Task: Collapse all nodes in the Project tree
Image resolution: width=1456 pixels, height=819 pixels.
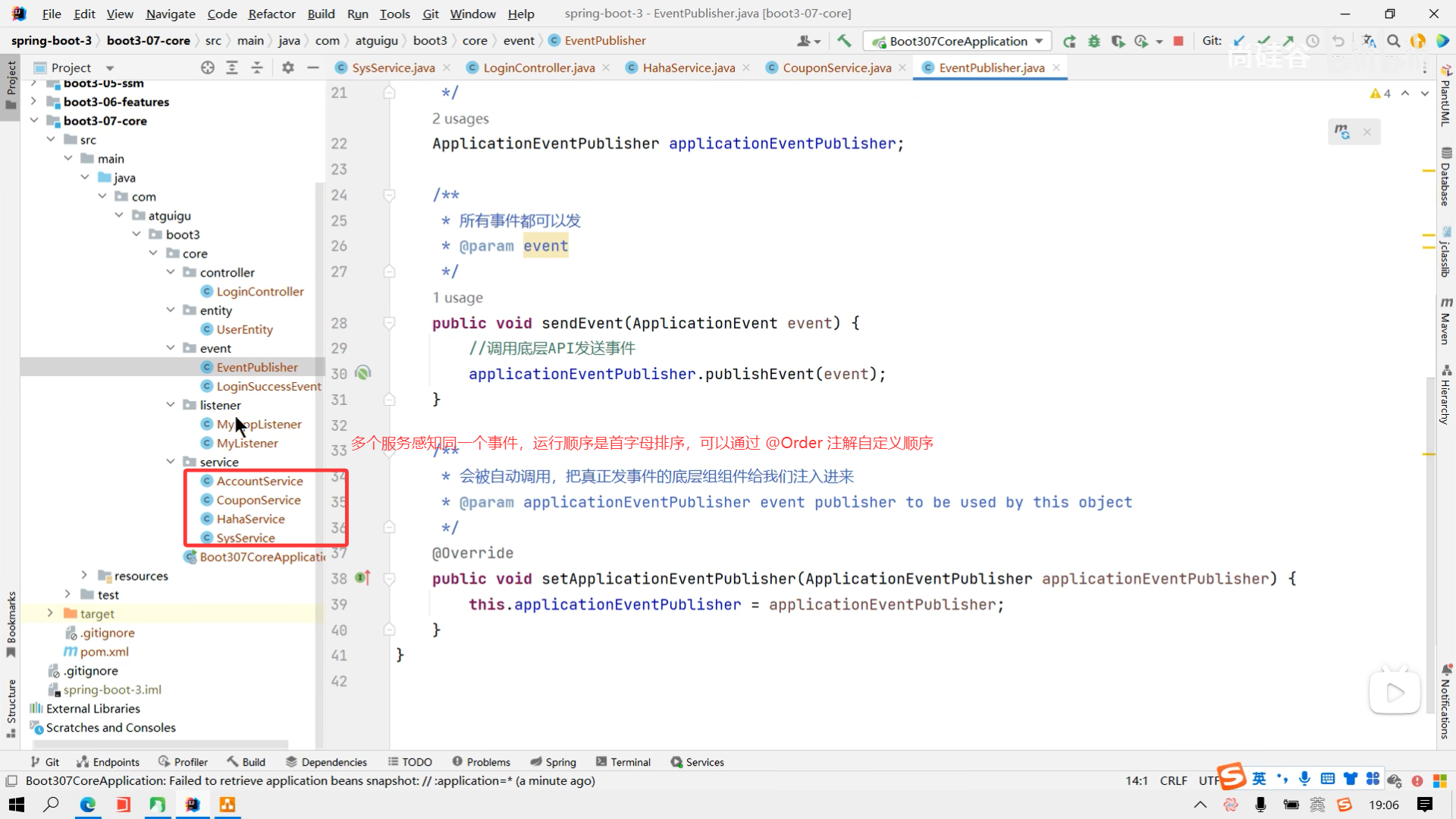Action: point(257,67)
